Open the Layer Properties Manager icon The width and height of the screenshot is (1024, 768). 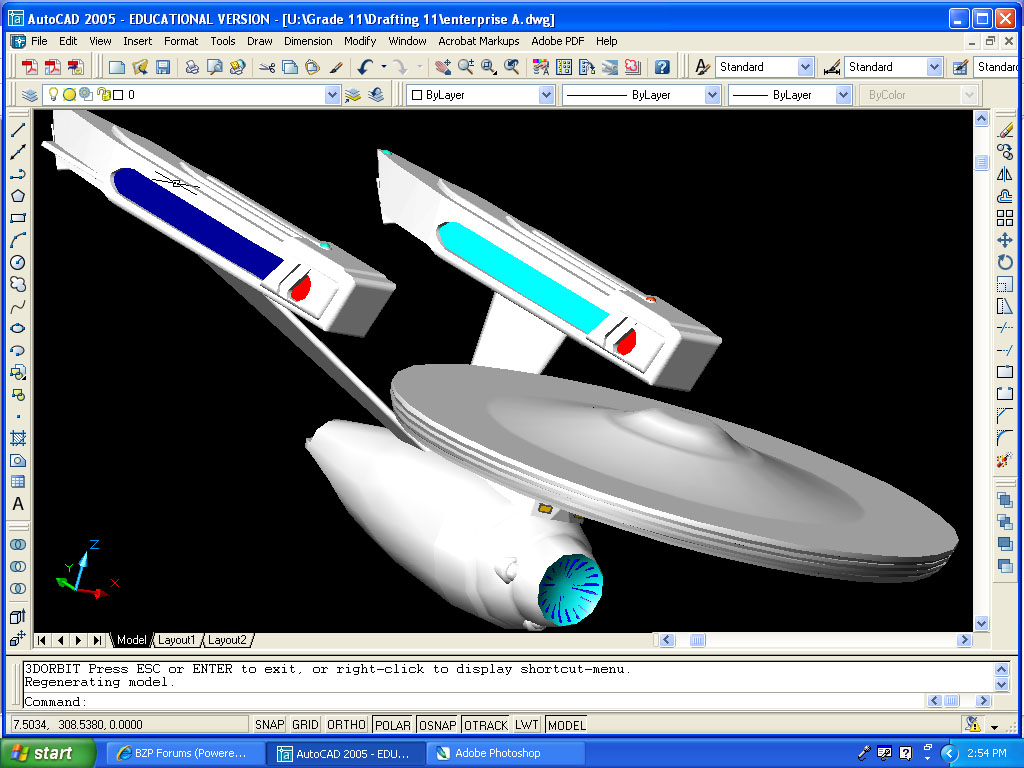[x=29, y=95]
